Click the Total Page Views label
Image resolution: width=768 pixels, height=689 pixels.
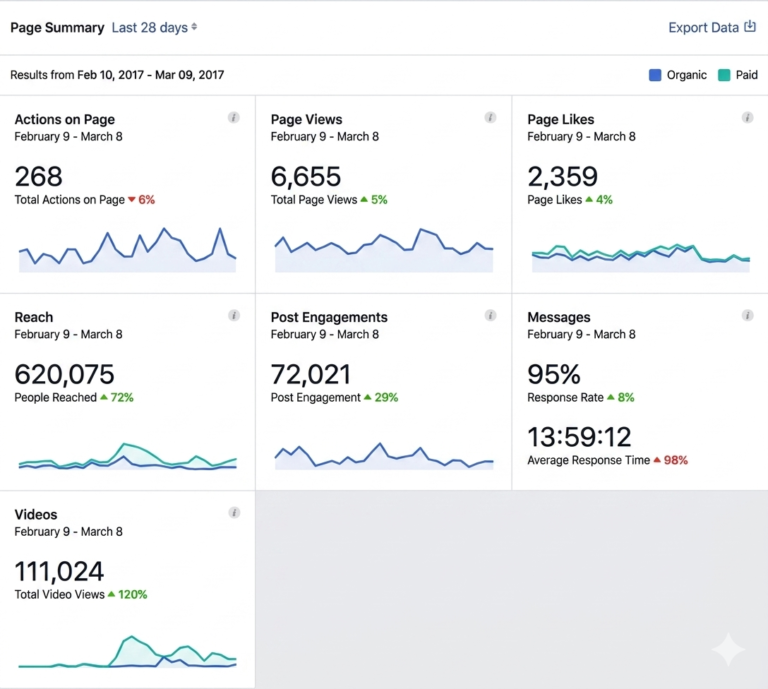tap(314, 200)
